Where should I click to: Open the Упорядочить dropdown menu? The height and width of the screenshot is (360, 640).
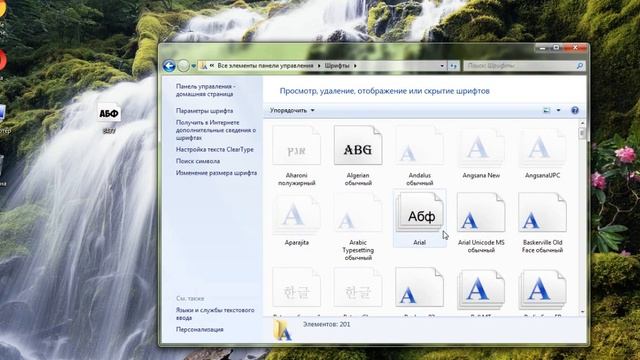[x=292, y=110]
